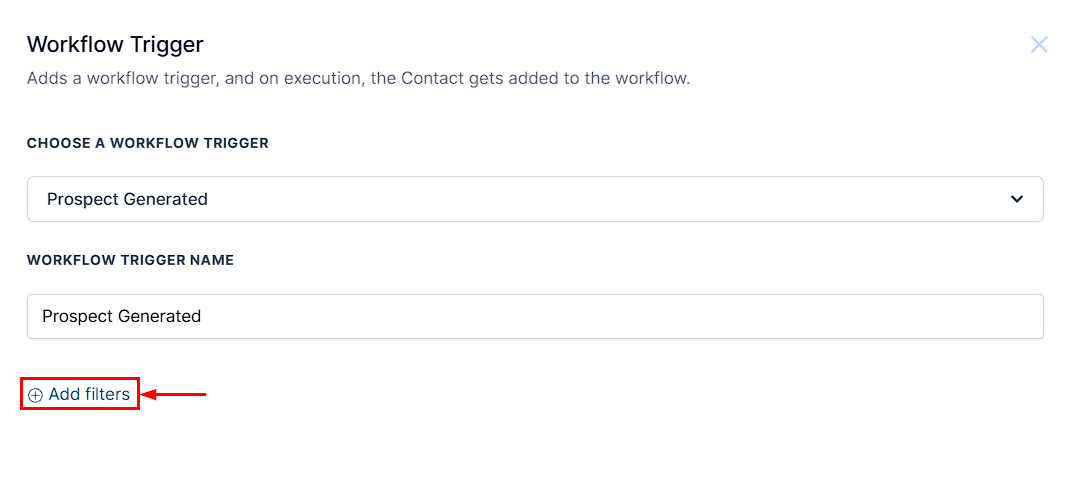The width and height of the screenshot is (1073, 497).
Task: Click the CHOOSE A WORKFLOW TRIGGER label
Action: (148, 143)
